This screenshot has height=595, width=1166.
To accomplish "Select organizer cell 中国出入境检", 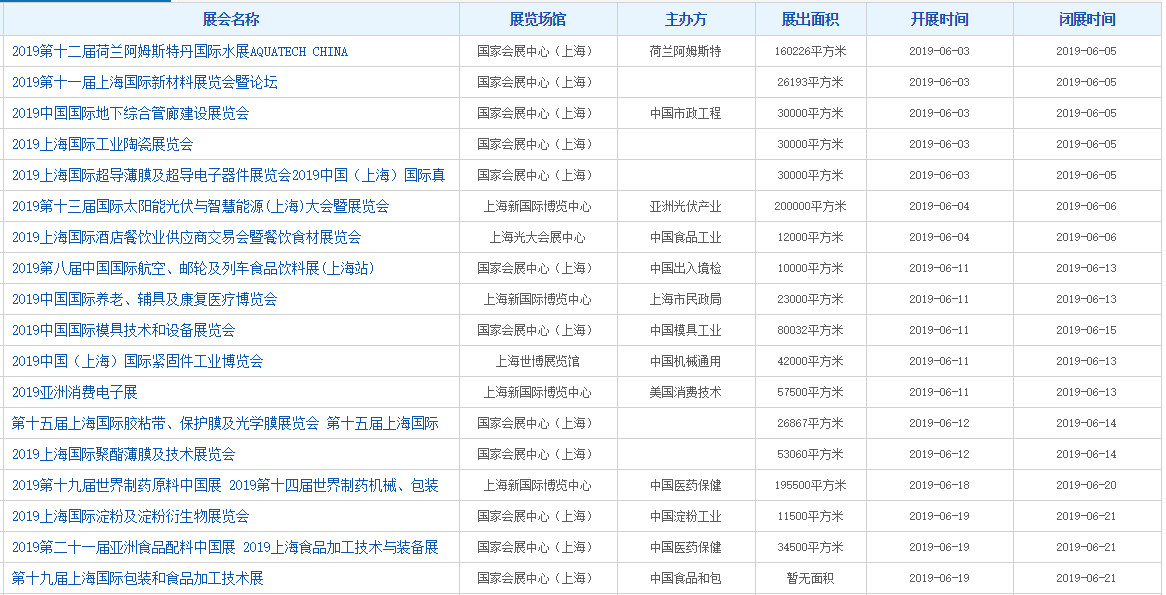I will tap(686, 268).
